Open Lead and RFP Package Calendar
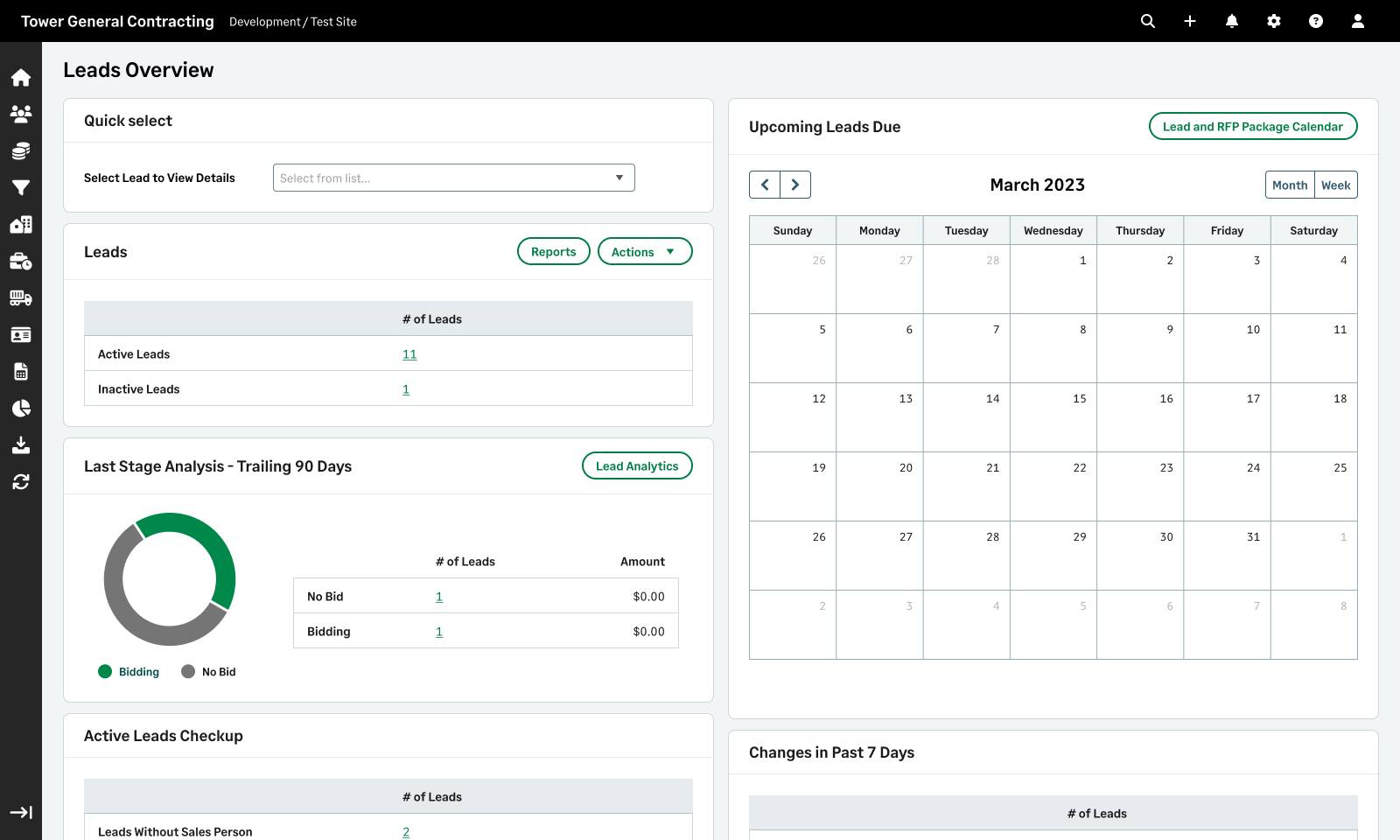1400x840 pixels. click(1252, 127)
